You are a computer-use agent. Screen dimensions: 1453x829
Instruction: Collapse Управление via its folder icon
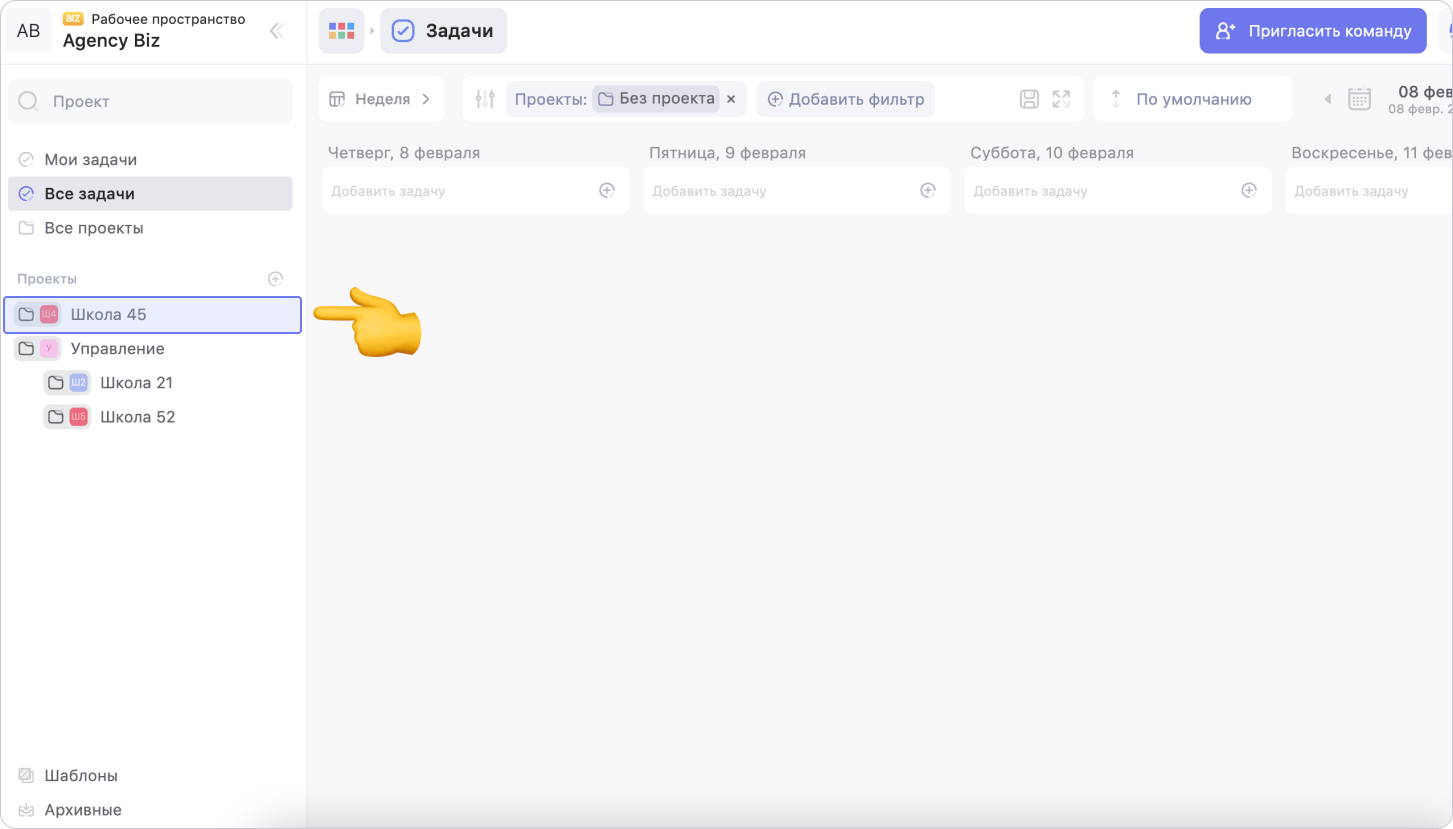pos(26,349)
